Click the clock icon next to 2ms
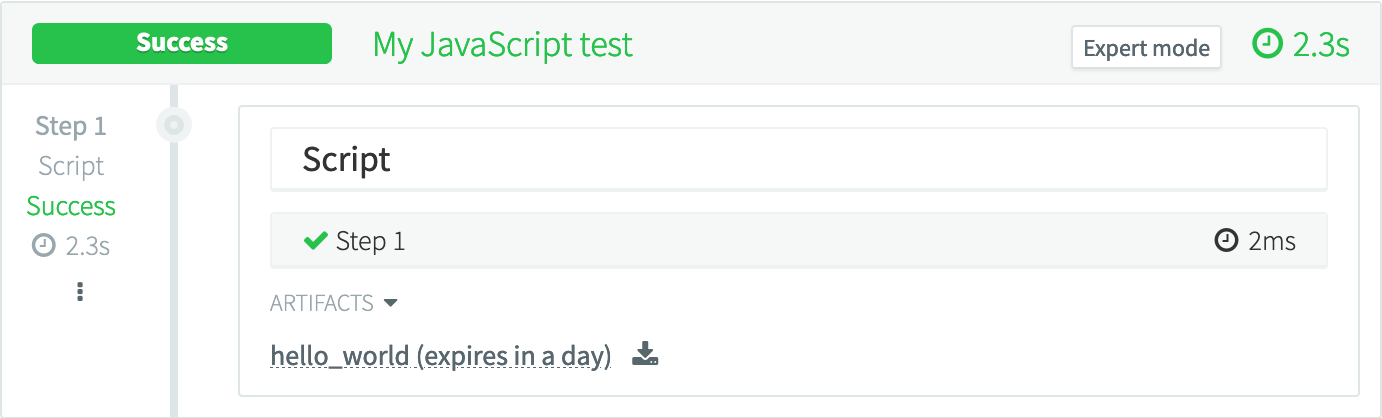The height and width of the screenshot is (418, 1382). click(1225, 241)
